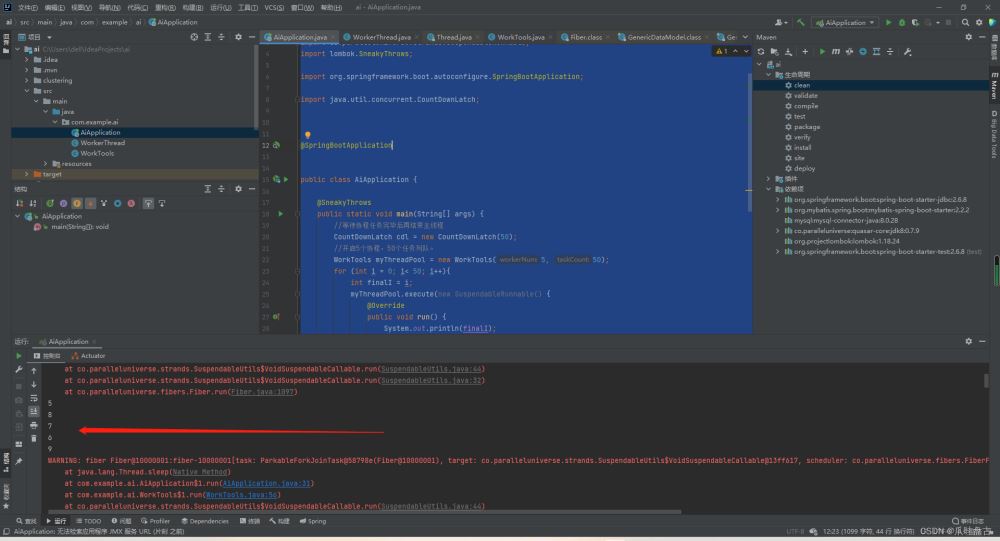Screen dimensions: 1000x541
Task: Open Fiber.java:1097 stack trace link
Action: [261, 392]
